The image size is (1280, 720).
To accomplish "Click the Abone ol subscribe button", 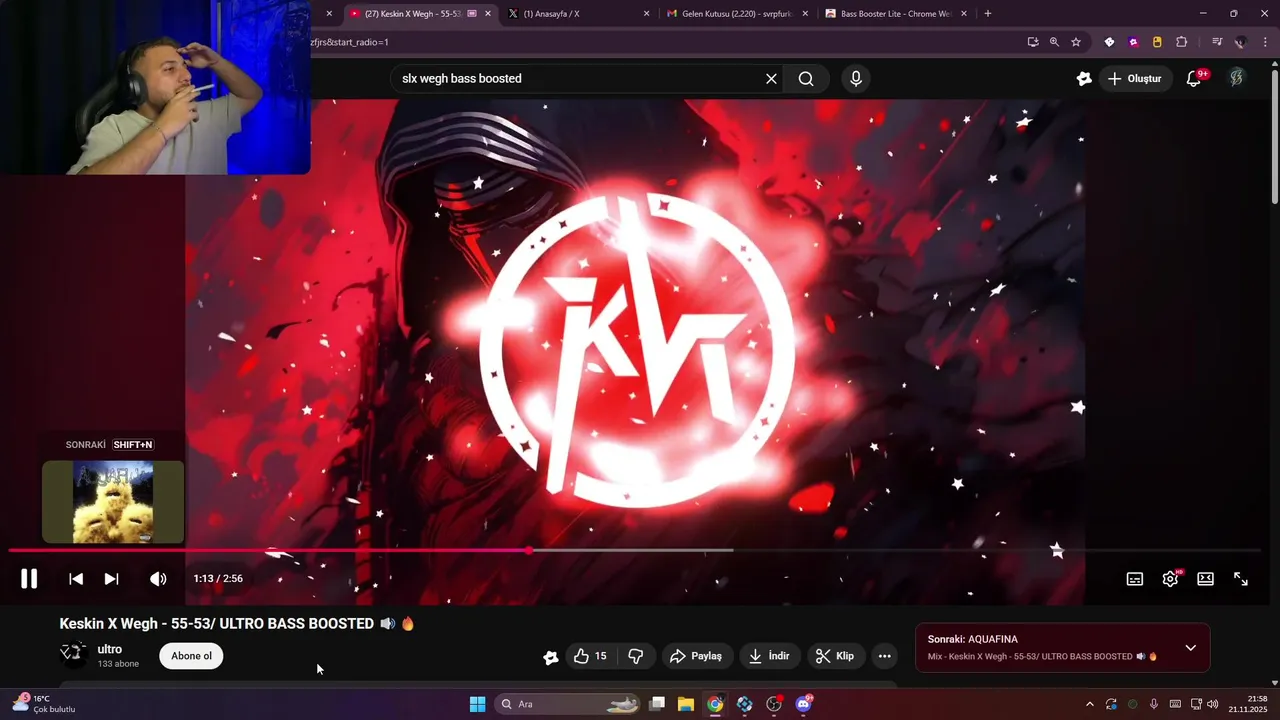I will (191, 656).
